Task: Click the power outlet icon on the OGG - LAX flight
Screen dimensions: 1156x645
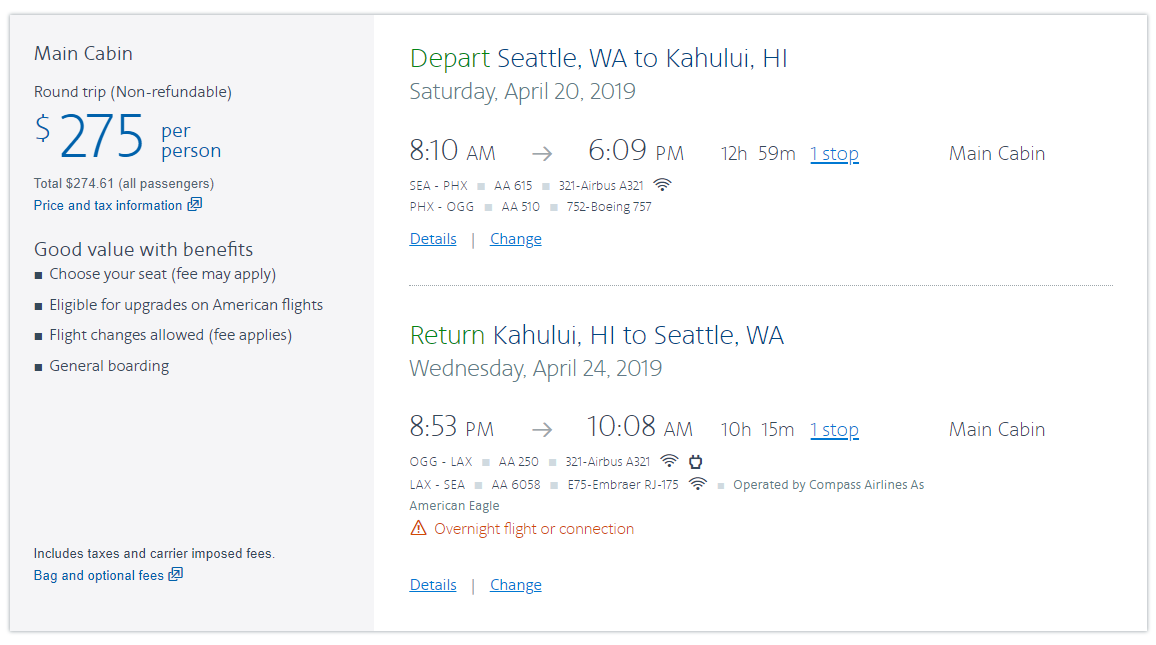Action: tap(696, 462)
